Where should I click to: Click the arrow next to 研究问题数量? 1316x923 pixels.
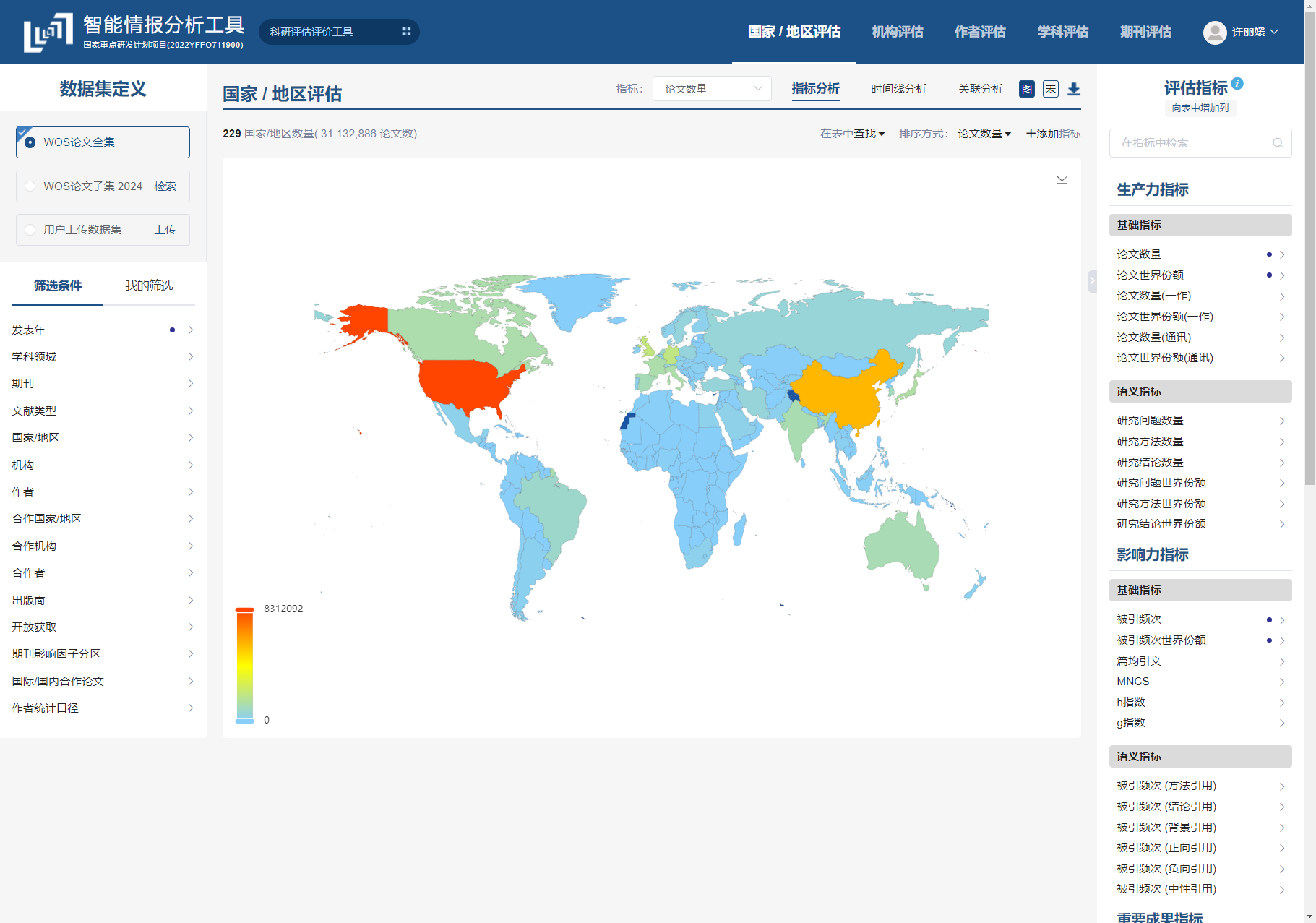pyautogui.click(x=1282, y=421)
